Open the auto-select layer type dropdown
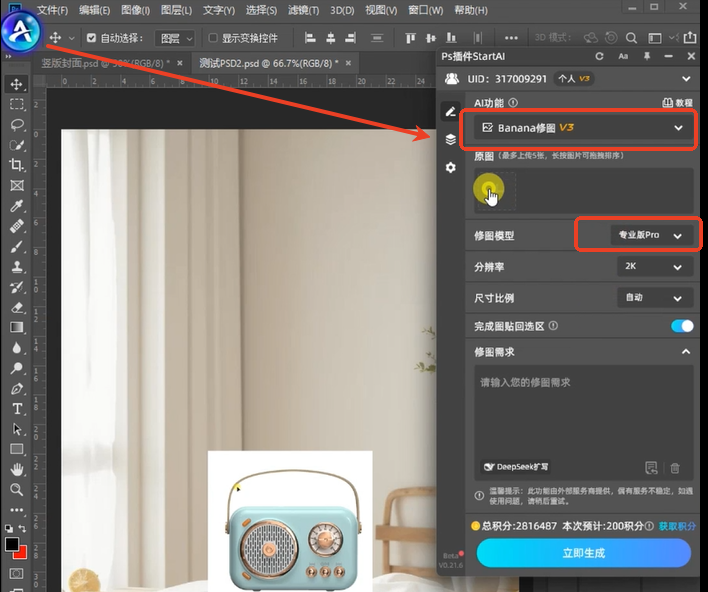The image size is (708, 592). (174, 38)
